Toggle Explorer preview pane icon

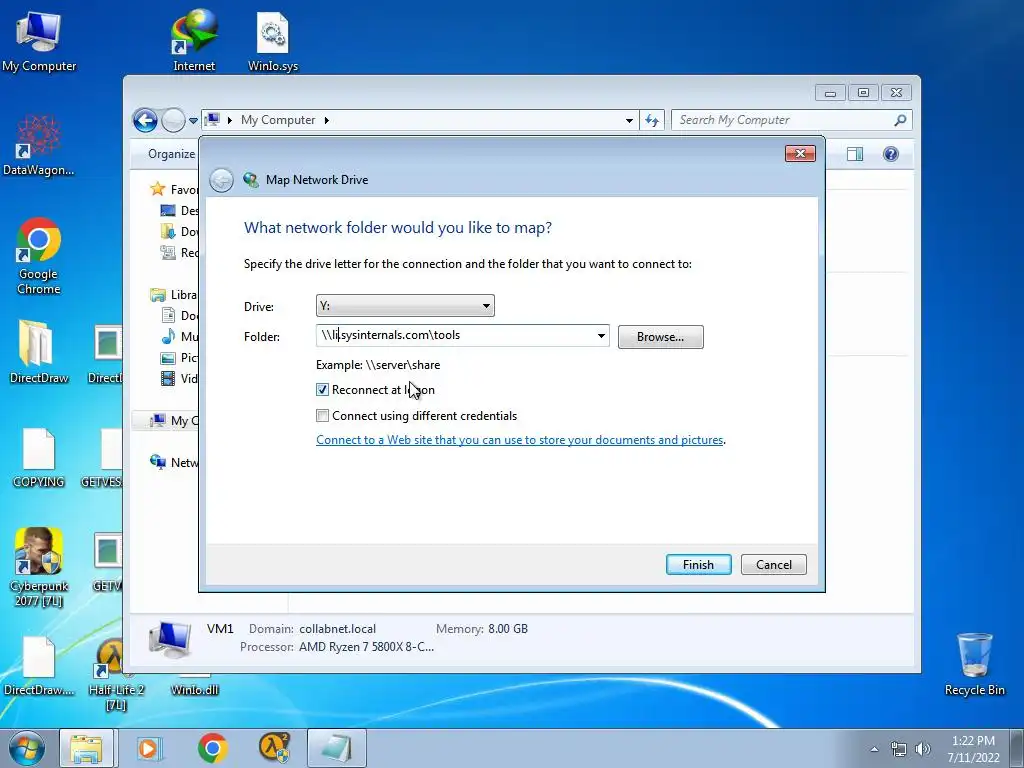[854, 154]
